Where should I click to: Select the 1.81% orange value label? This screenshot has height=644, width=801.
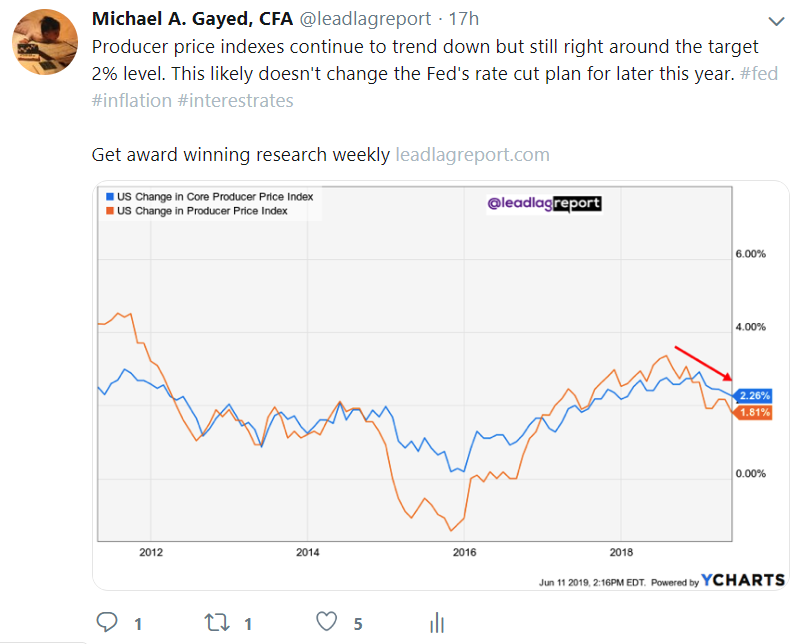click(755, 412)
